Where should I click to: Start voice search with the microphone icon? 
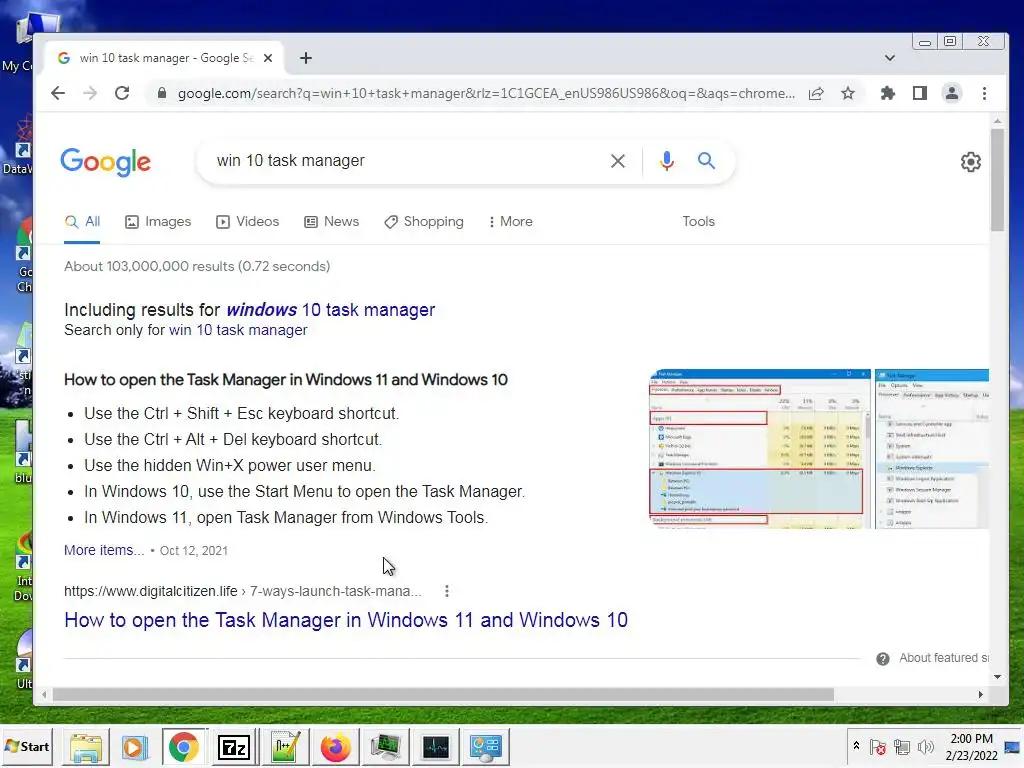pyautogui.click(x=666, y=161)
